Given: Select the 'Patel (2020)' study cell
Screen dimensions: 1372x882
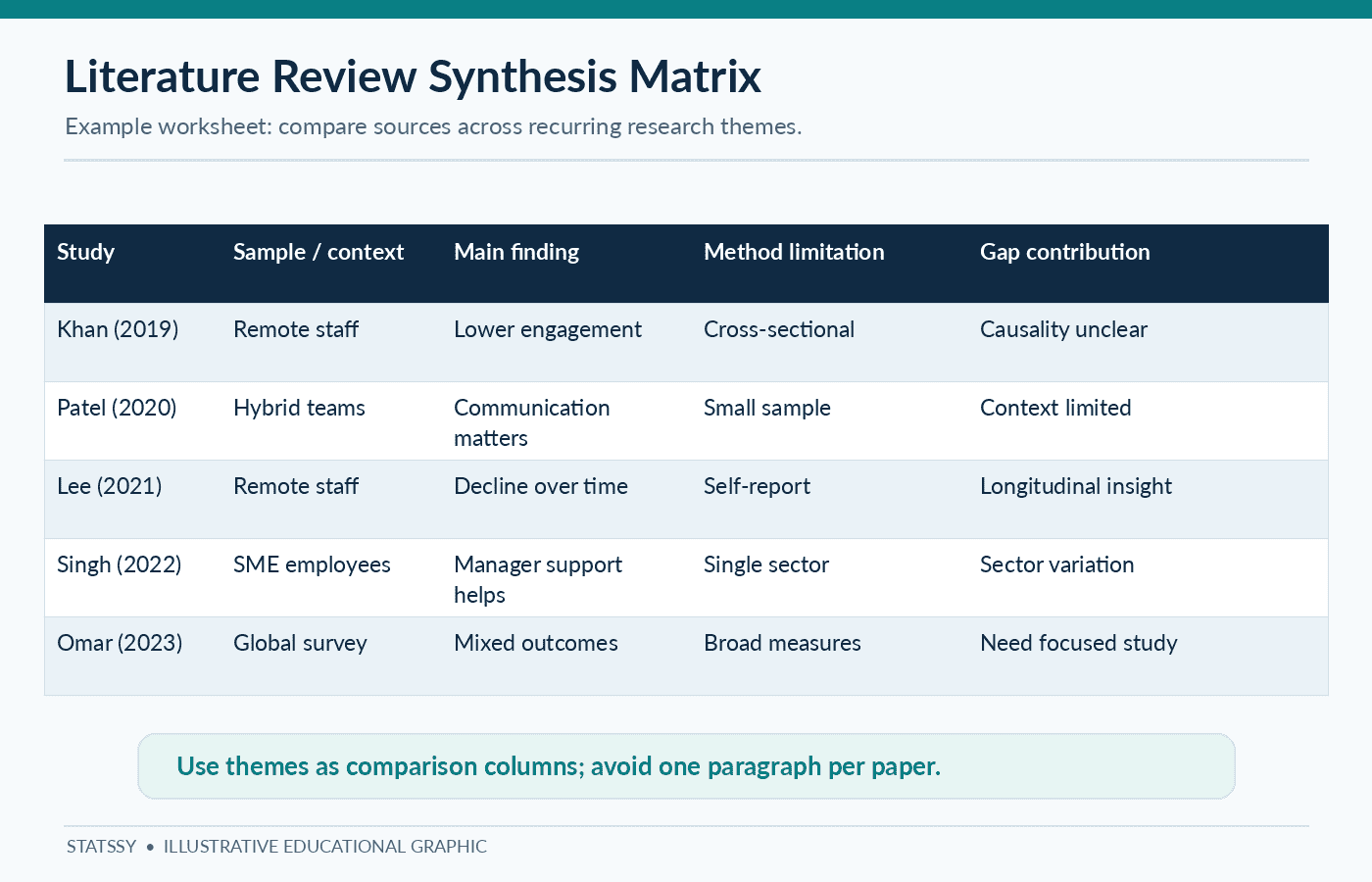Looking at the screenshot, I should 117,409.
